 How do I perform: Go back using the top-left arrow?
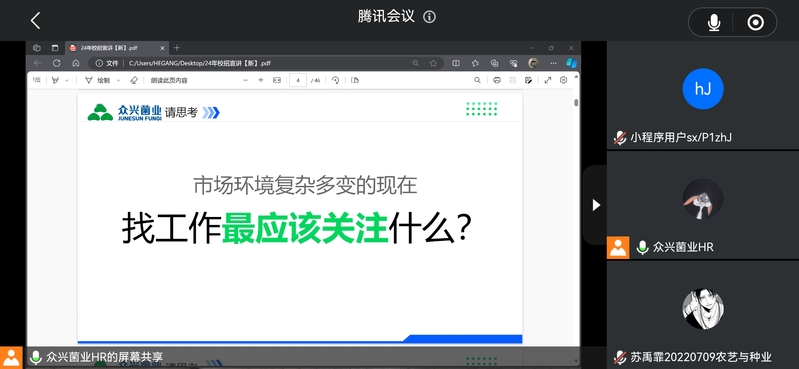35,20
